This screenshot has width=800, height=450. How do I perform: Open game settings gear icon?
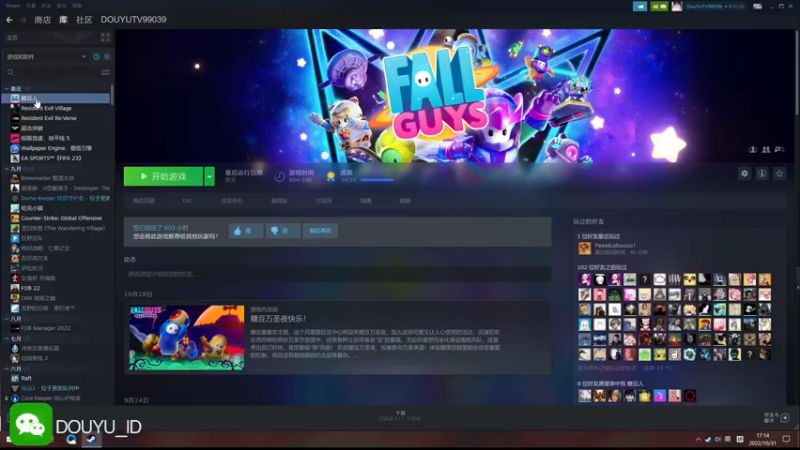click(744, 174)
